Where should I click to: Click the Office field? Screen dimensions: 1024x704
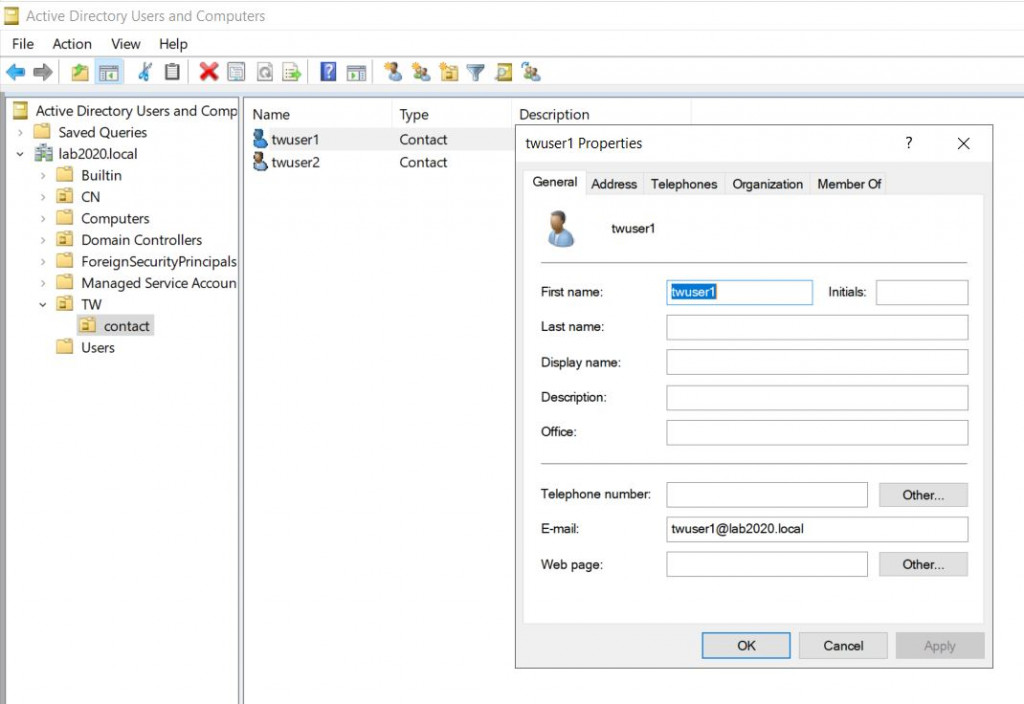tap(817, 432)
